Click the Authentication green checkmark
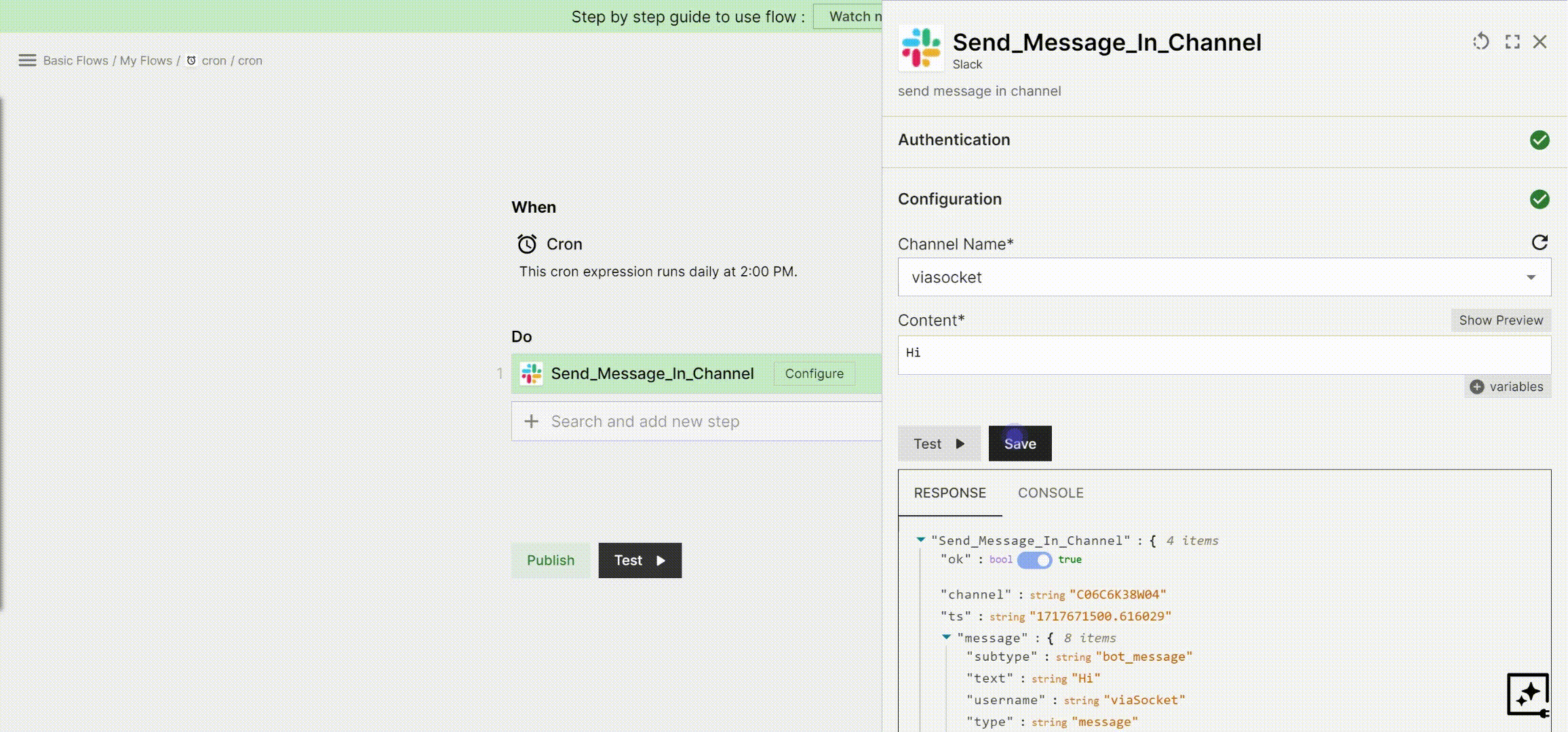Viewport: 1568px width, 732px height. pos(1540,140)
